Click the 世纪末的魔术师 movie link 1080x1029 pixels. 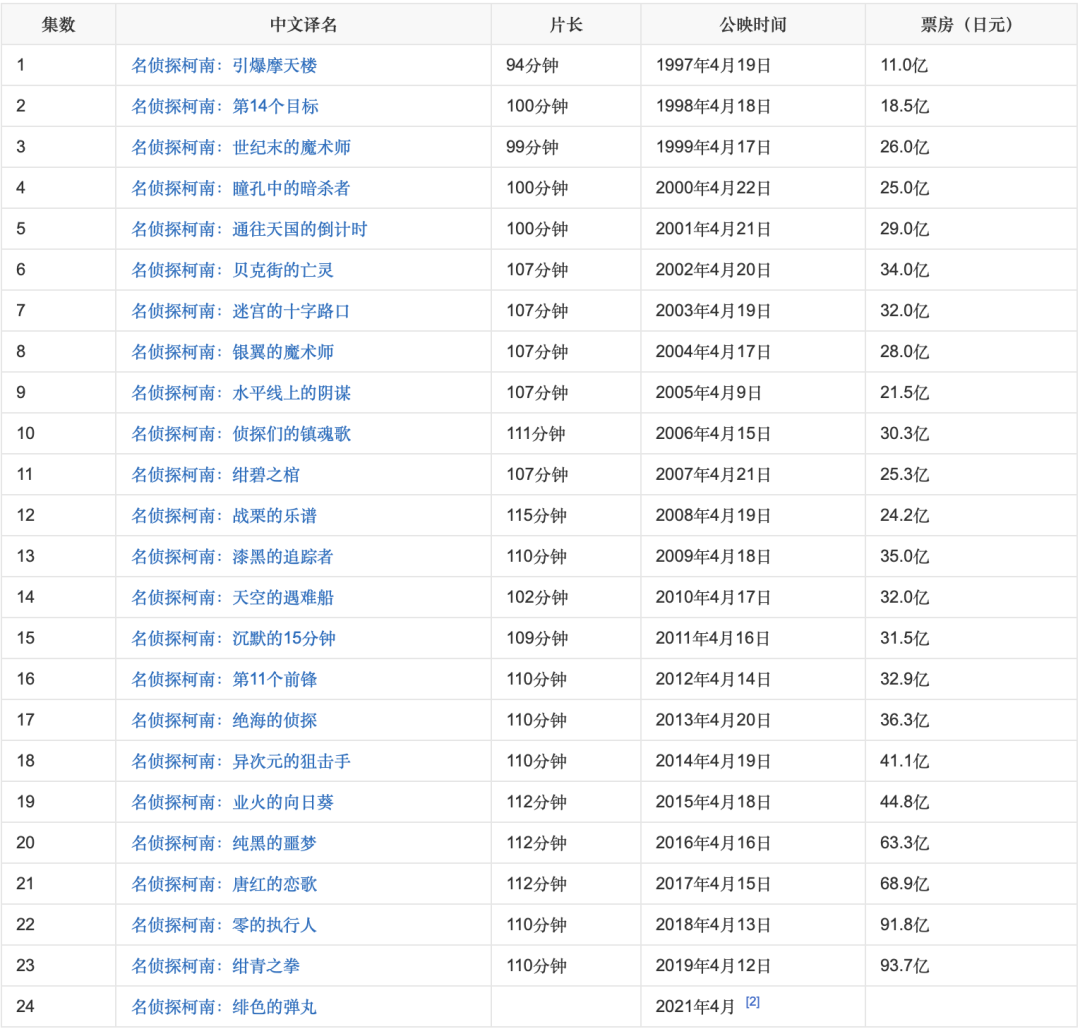(x=241, y=148)
